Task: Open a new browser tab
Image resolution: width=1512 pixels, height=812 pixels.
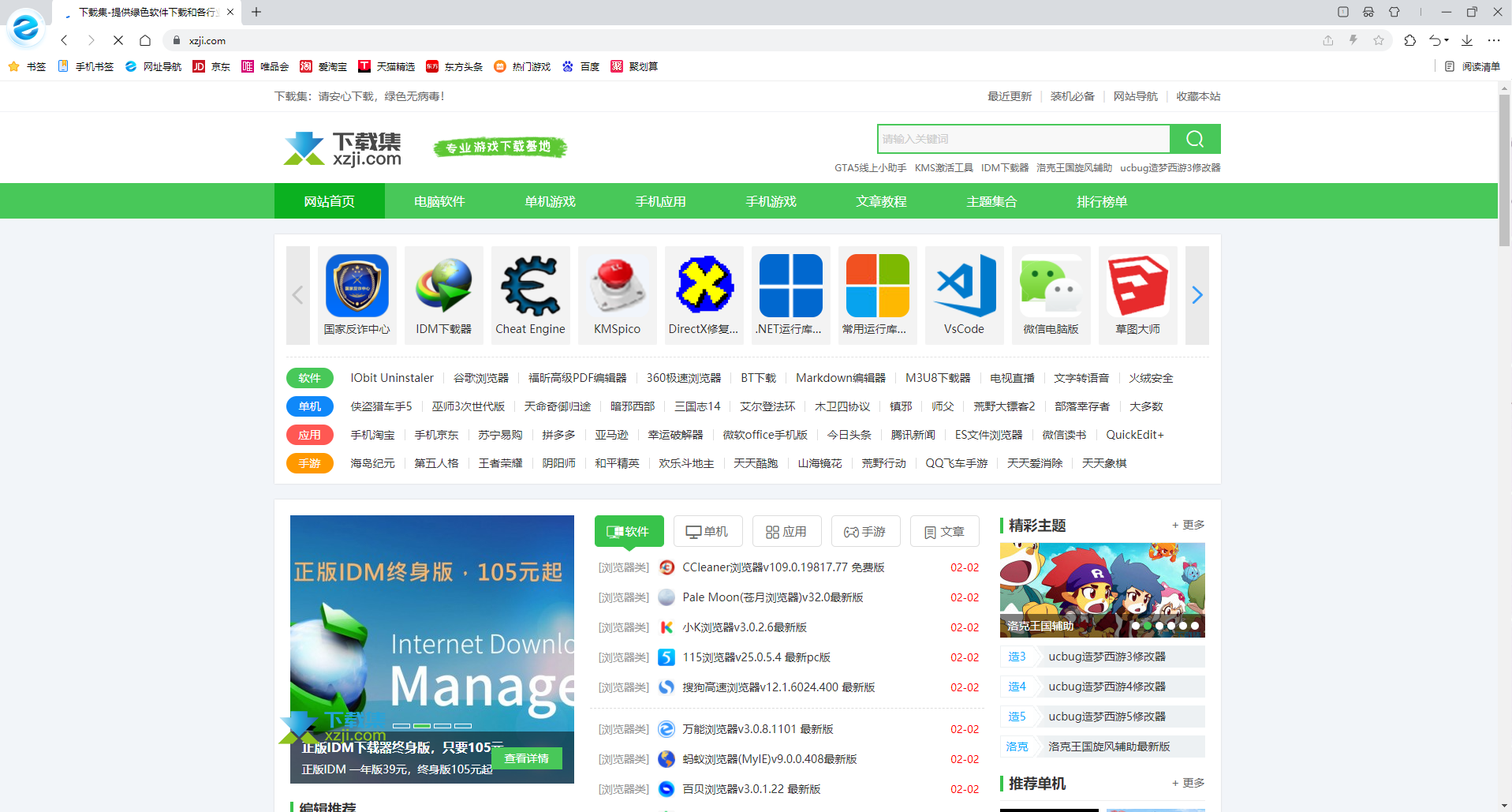Action: [256, 12]
